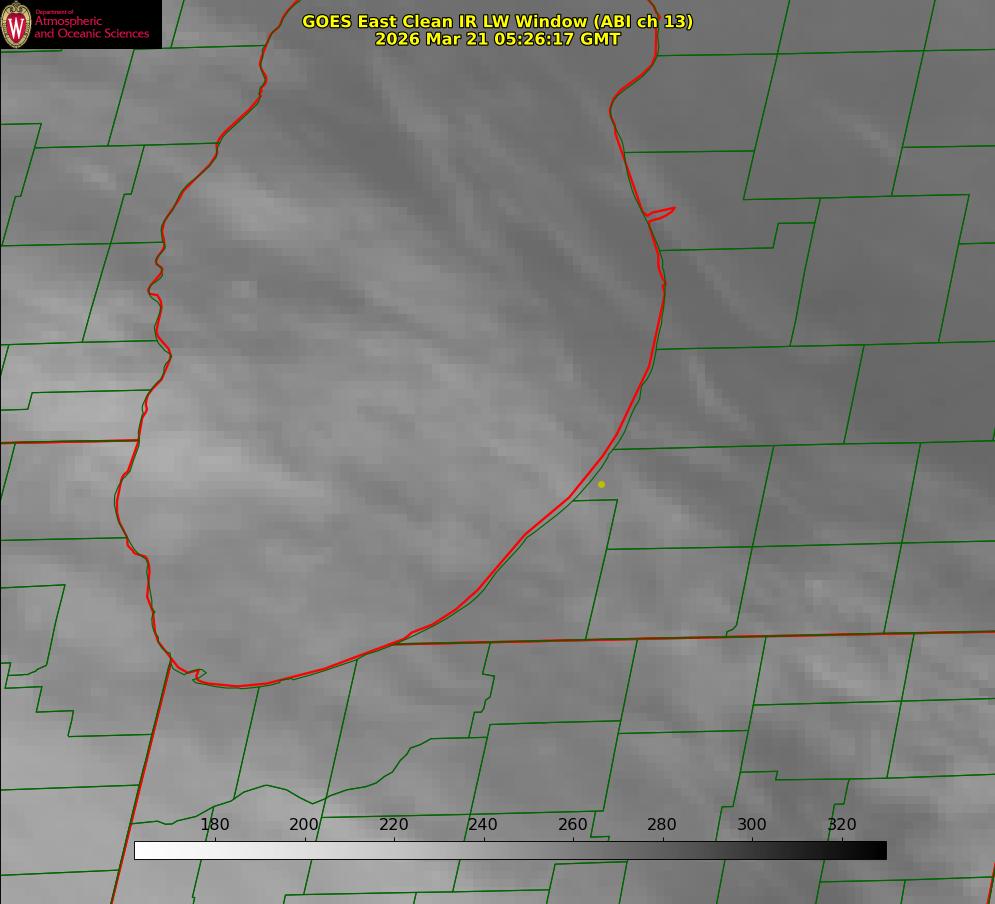Click the yellow location dot marker

point(602,484)
